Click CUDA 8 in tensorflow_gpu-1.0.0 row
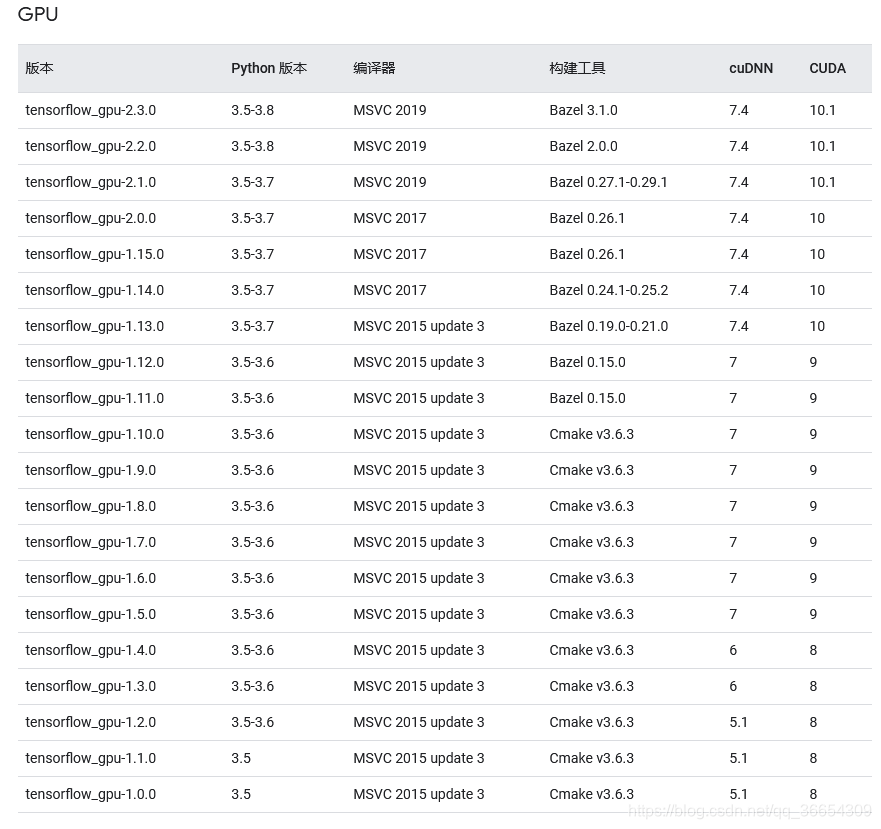This screenshot has width=881, height=829. pos(813,794)
